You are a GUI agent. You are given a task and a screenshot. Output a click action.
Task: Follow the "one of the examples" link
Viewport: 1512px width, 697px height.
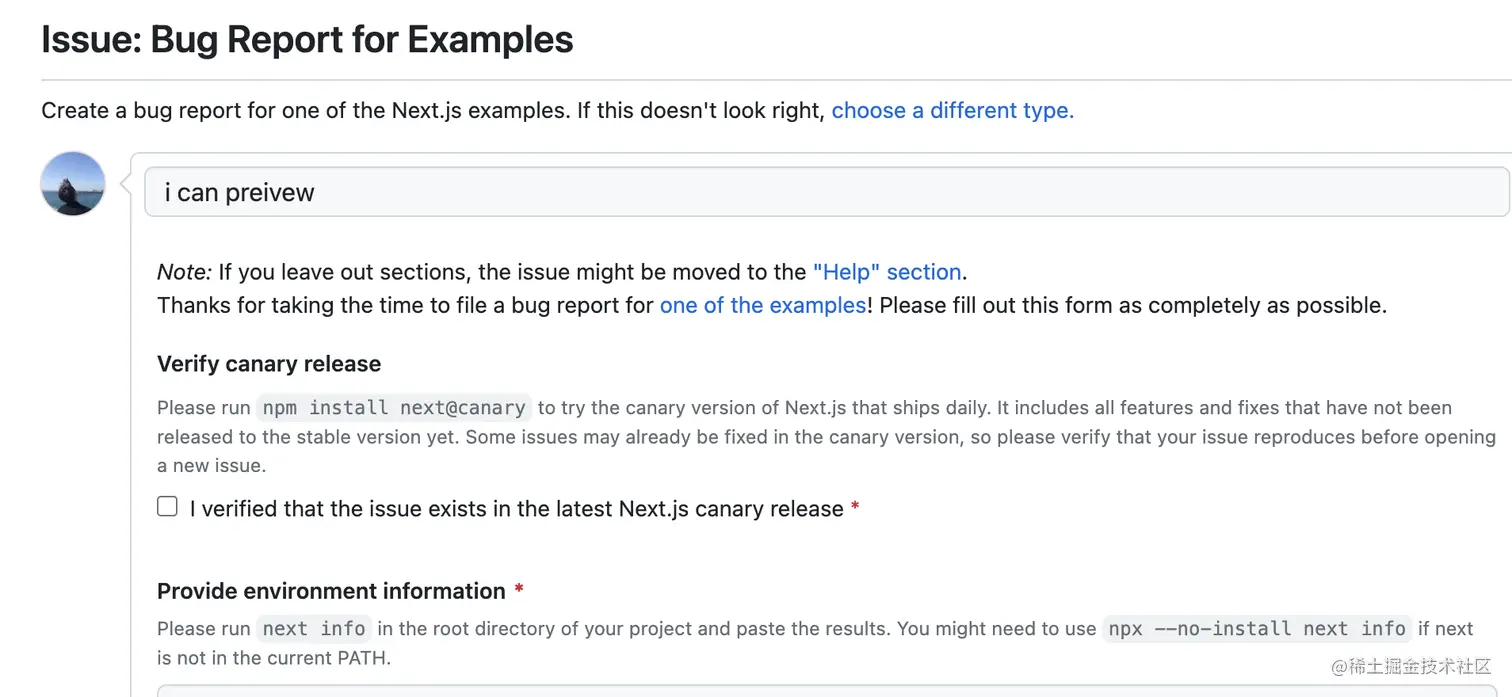762,305
